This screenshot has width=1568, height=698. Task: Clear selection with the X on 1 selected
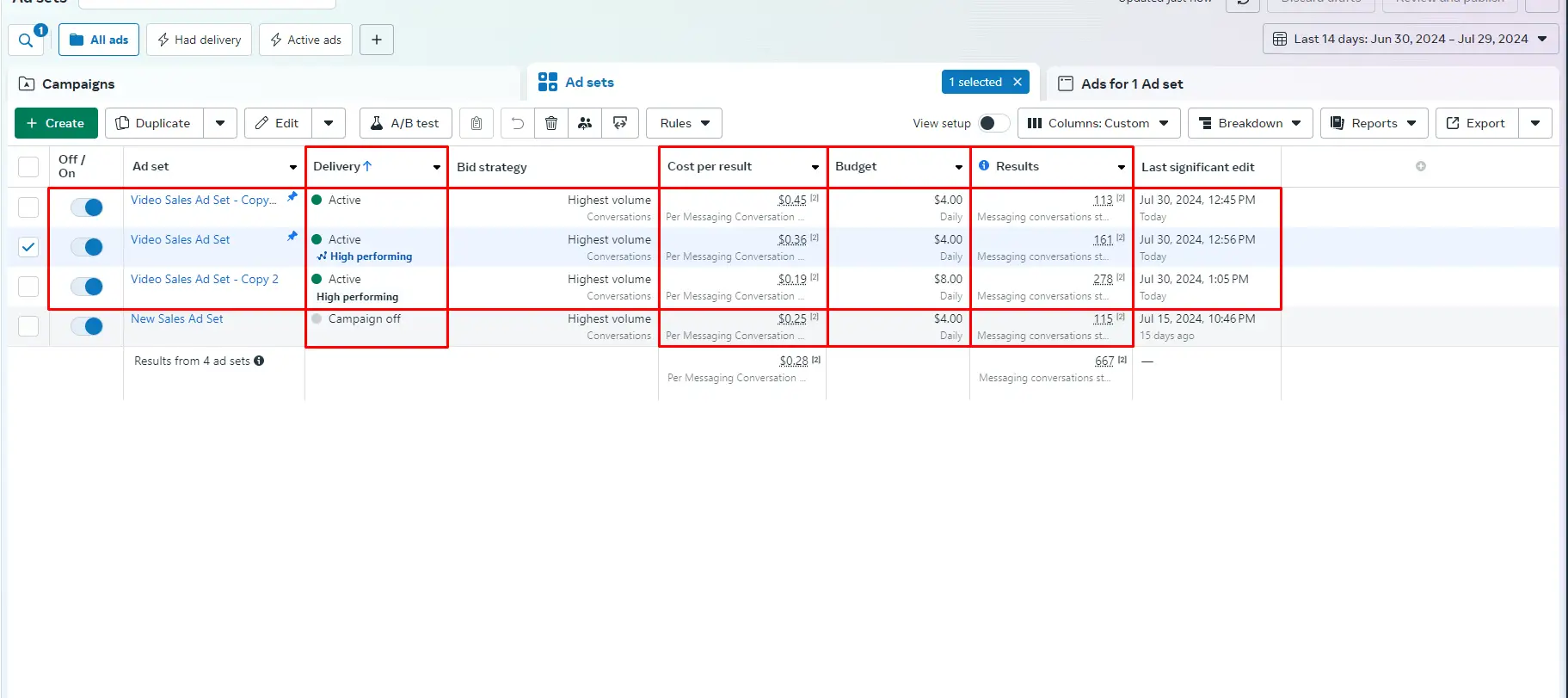pyautogui.click(x=1018, y=82)
